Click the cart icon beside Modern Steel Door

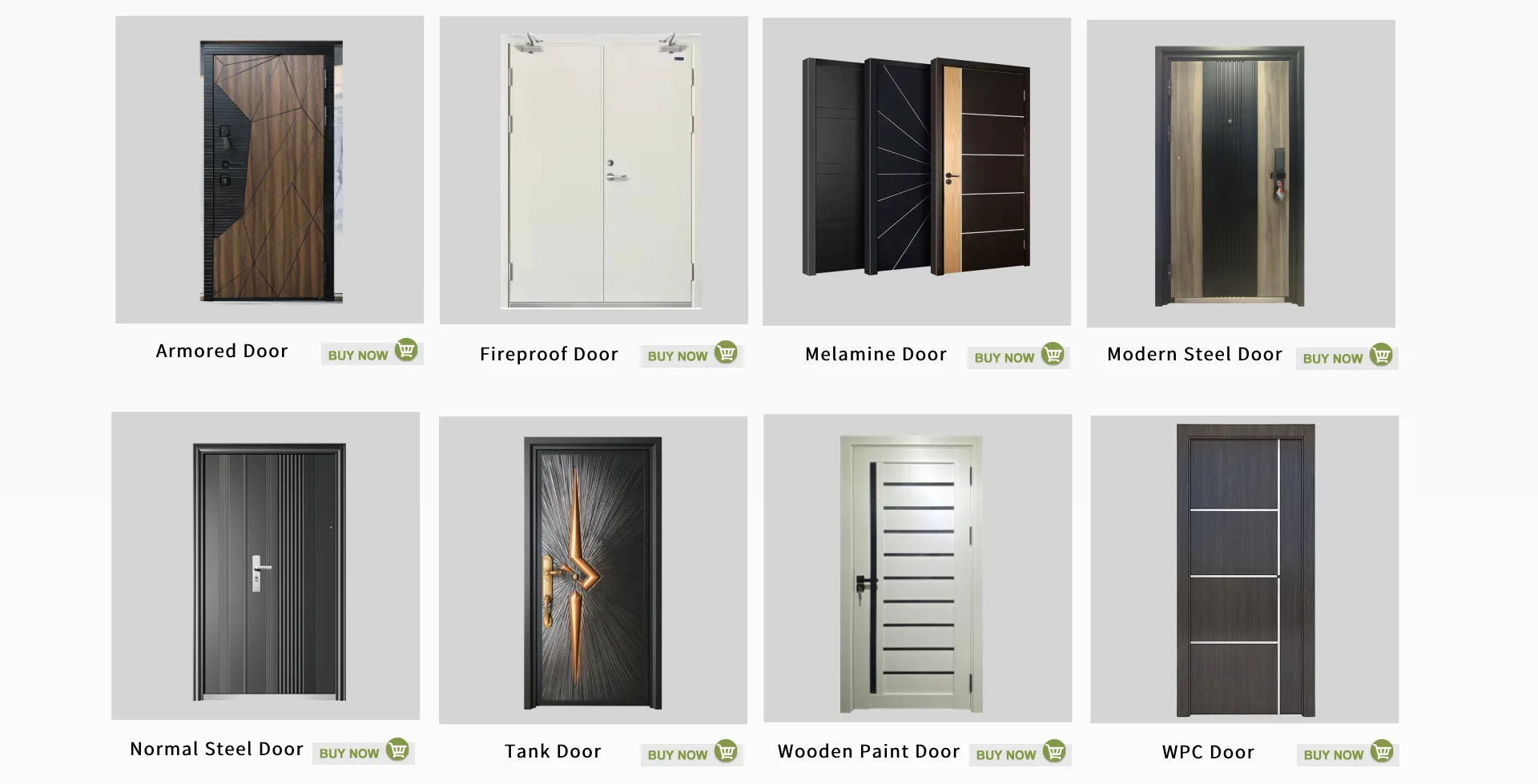coord(1381,355)
